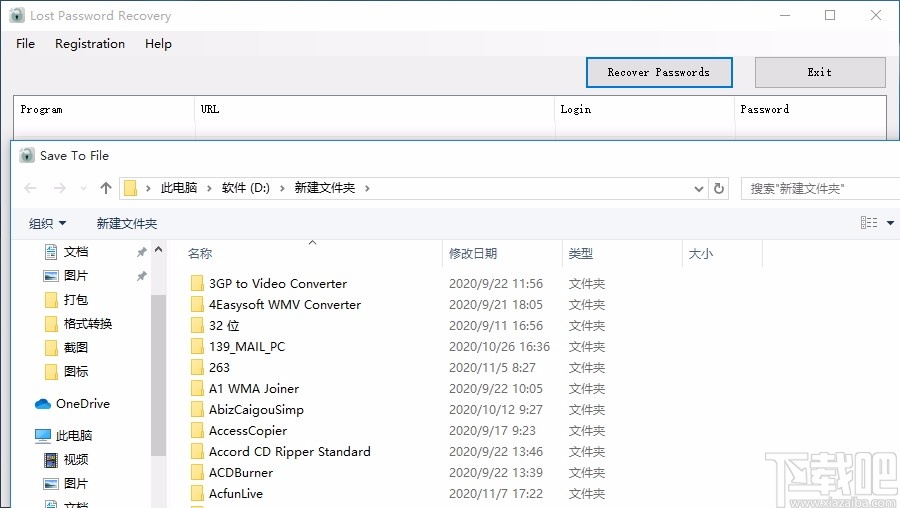
Task: Select 此电脑 in the navigation pane
Action: tap(64, 436)
